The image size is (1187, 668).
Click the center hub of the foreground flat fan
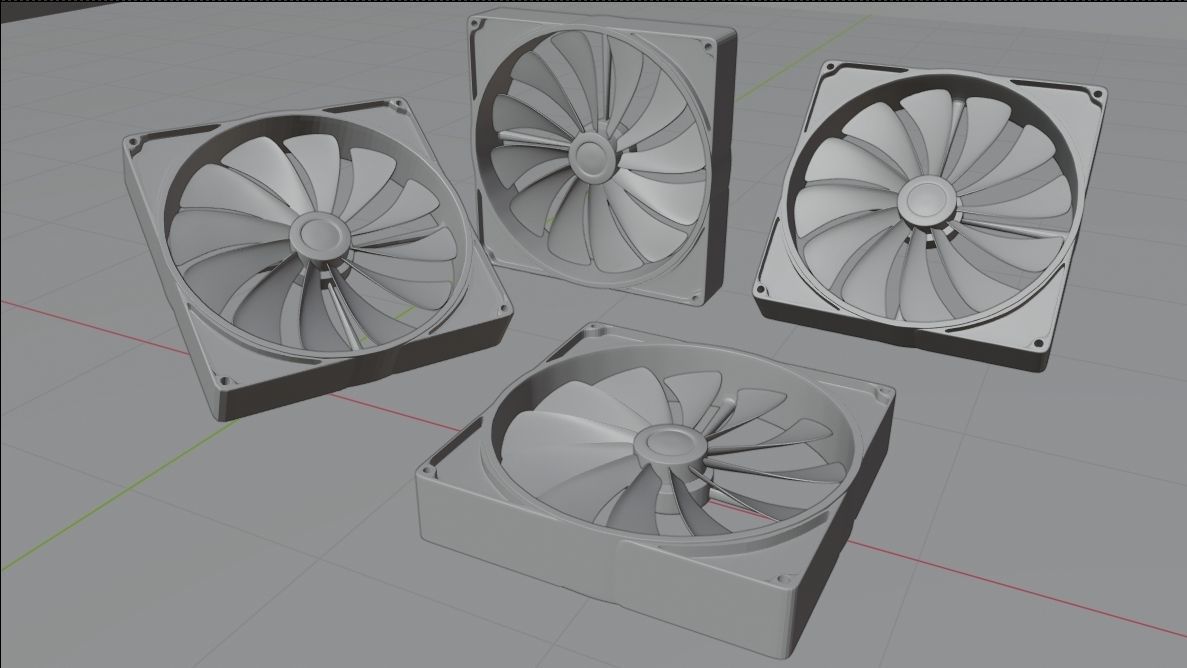[x=672, y=445]
